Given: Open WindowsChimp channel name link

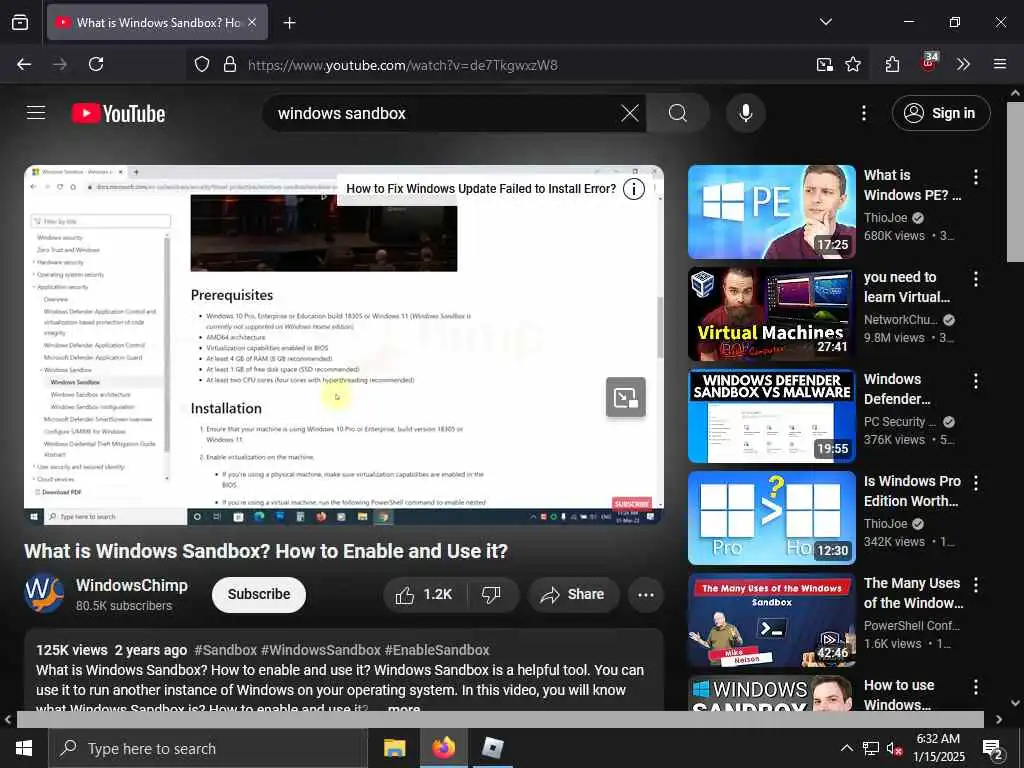Looking at the screenshot, I should (132, 585).
